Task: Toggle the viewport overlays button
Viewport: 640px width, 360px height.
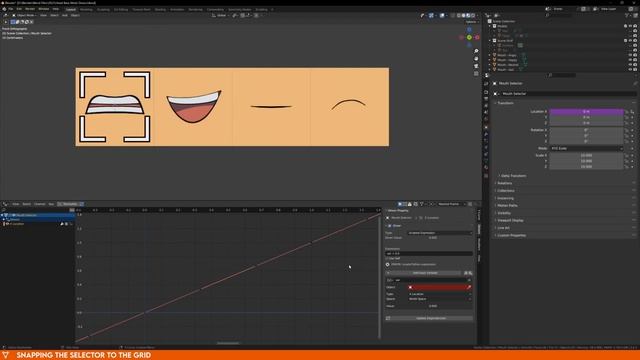Action: pos(442,16)
